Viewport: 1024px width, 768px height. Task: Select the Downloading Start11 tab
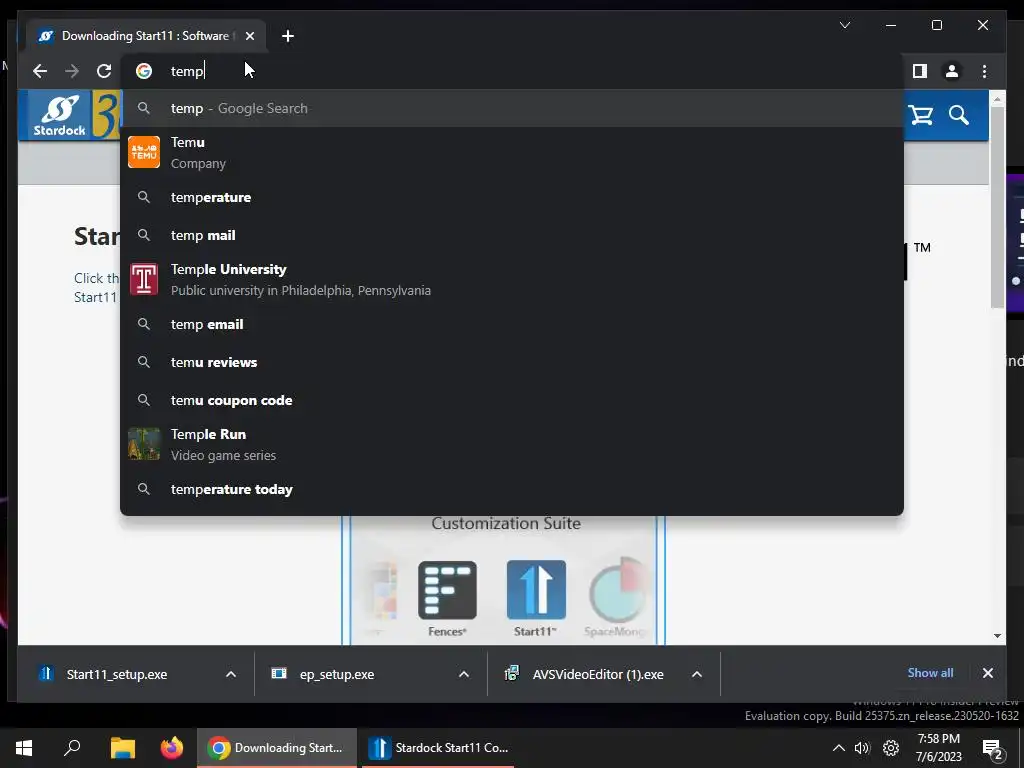click(146, 36)
